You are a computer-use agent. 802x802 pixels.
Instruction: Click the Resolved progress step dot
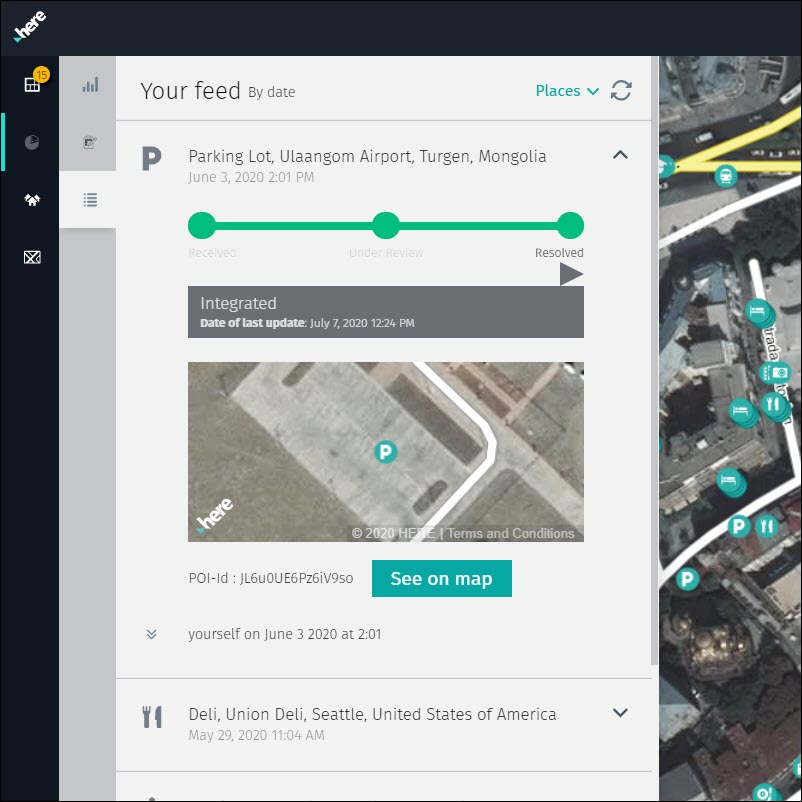[x=570, y=226]
